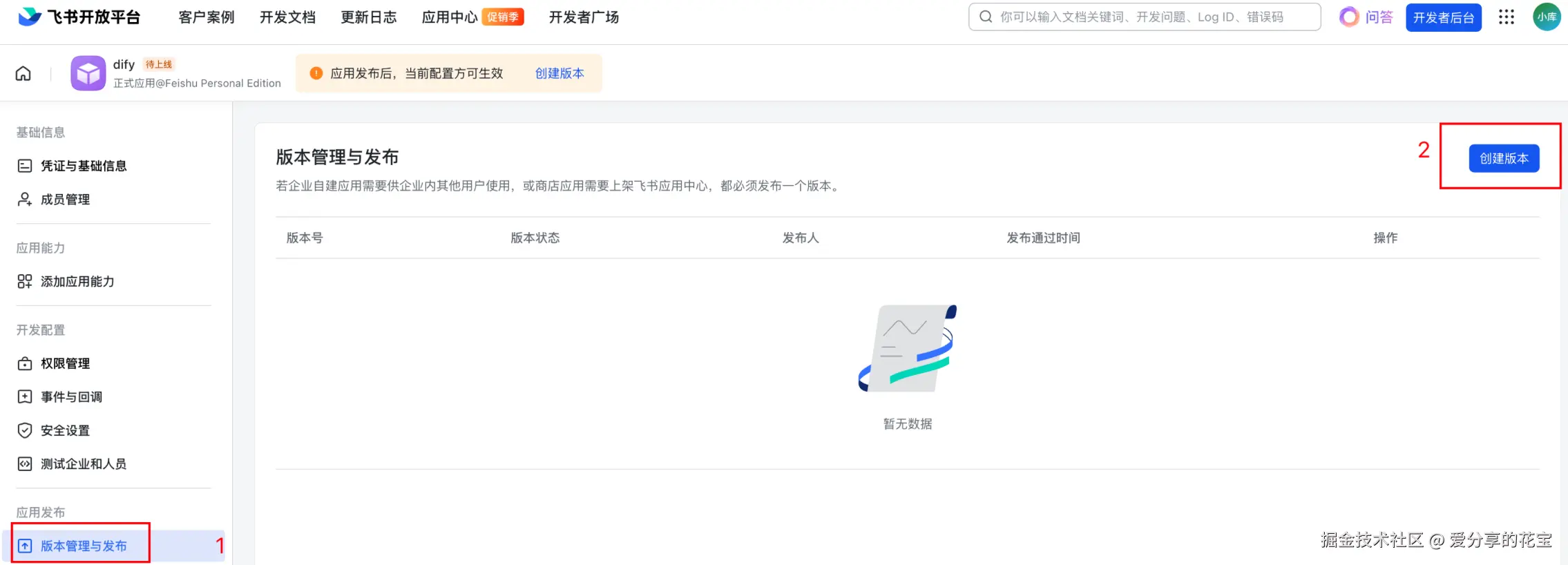Click 应用发布后，当前配置方可生效 notice text
The width and height of the screenshot is (1568, 565).
coord(417,73)
